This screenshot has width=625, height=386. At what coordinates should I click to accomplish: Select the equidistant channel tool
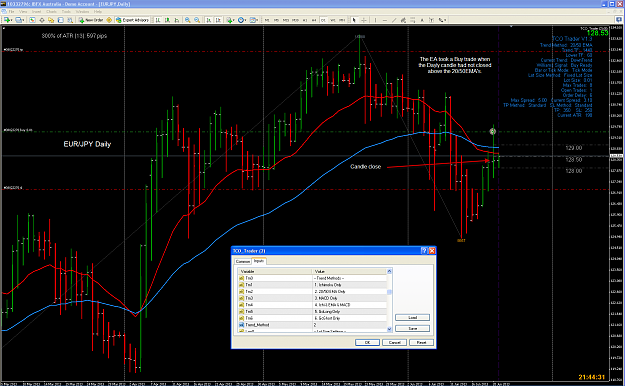[x=403, y=20]
